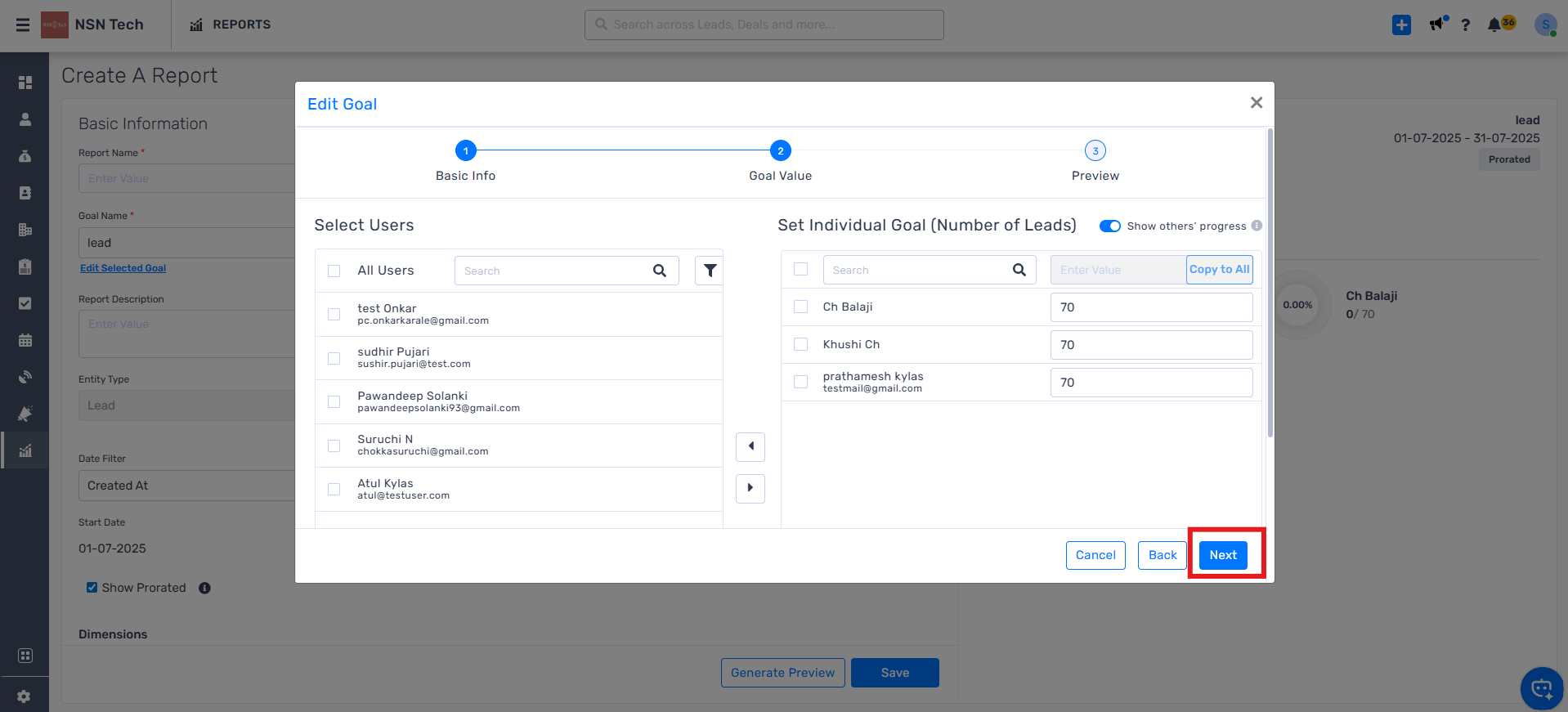1568x712 pixels.
Task: Open the tasks checkmark icon in sidebar
Action: (x=25, y=303)
